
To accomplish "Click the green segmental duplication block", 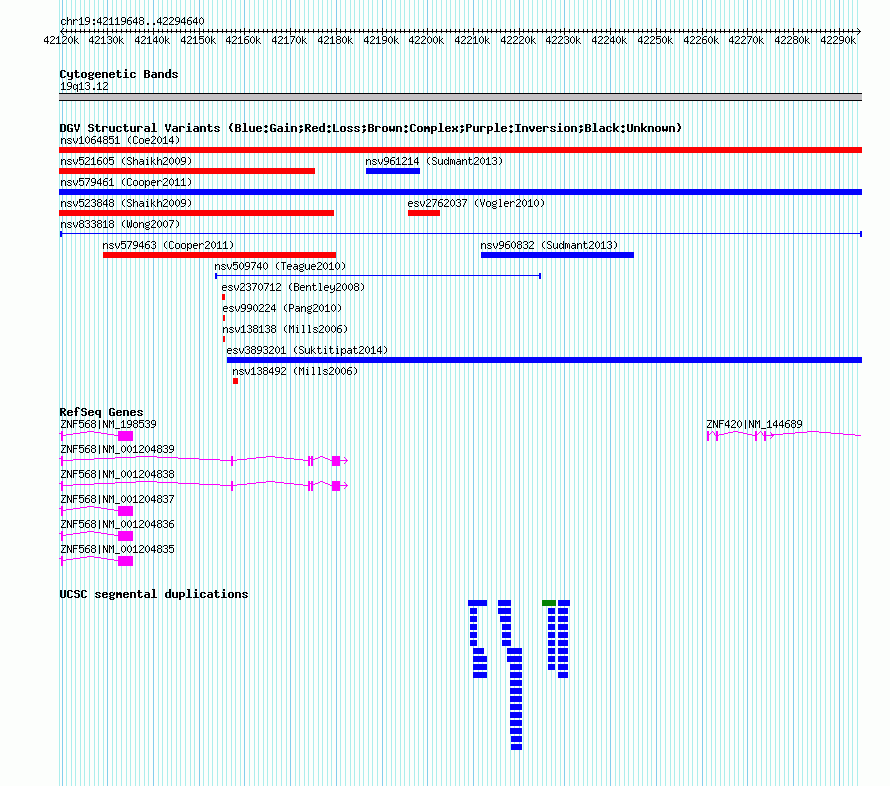I will tap(549, 603).
